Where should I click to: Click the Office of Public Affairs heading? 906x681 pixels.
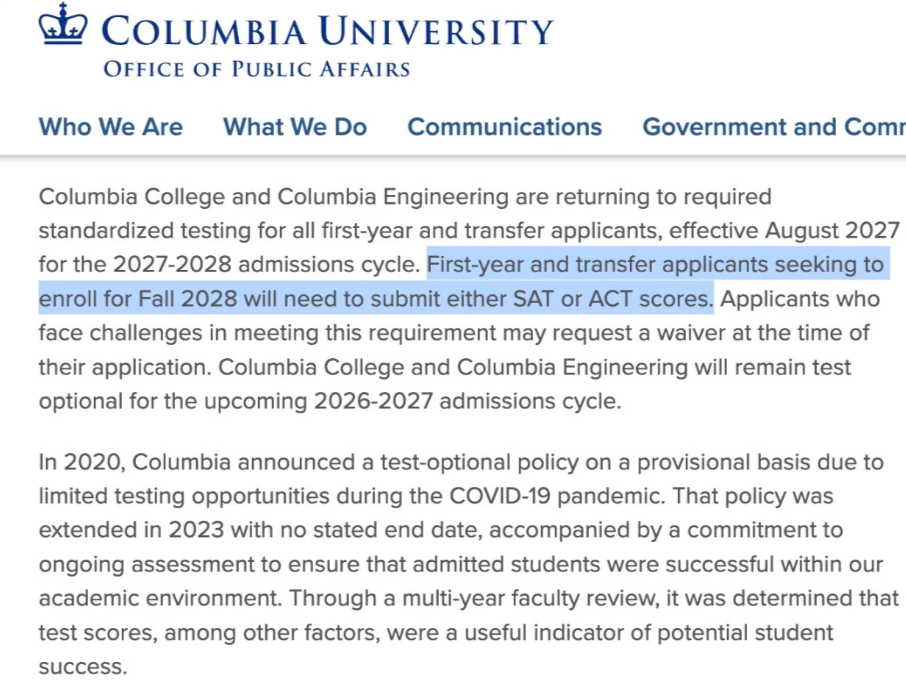[x=257, y=69]
